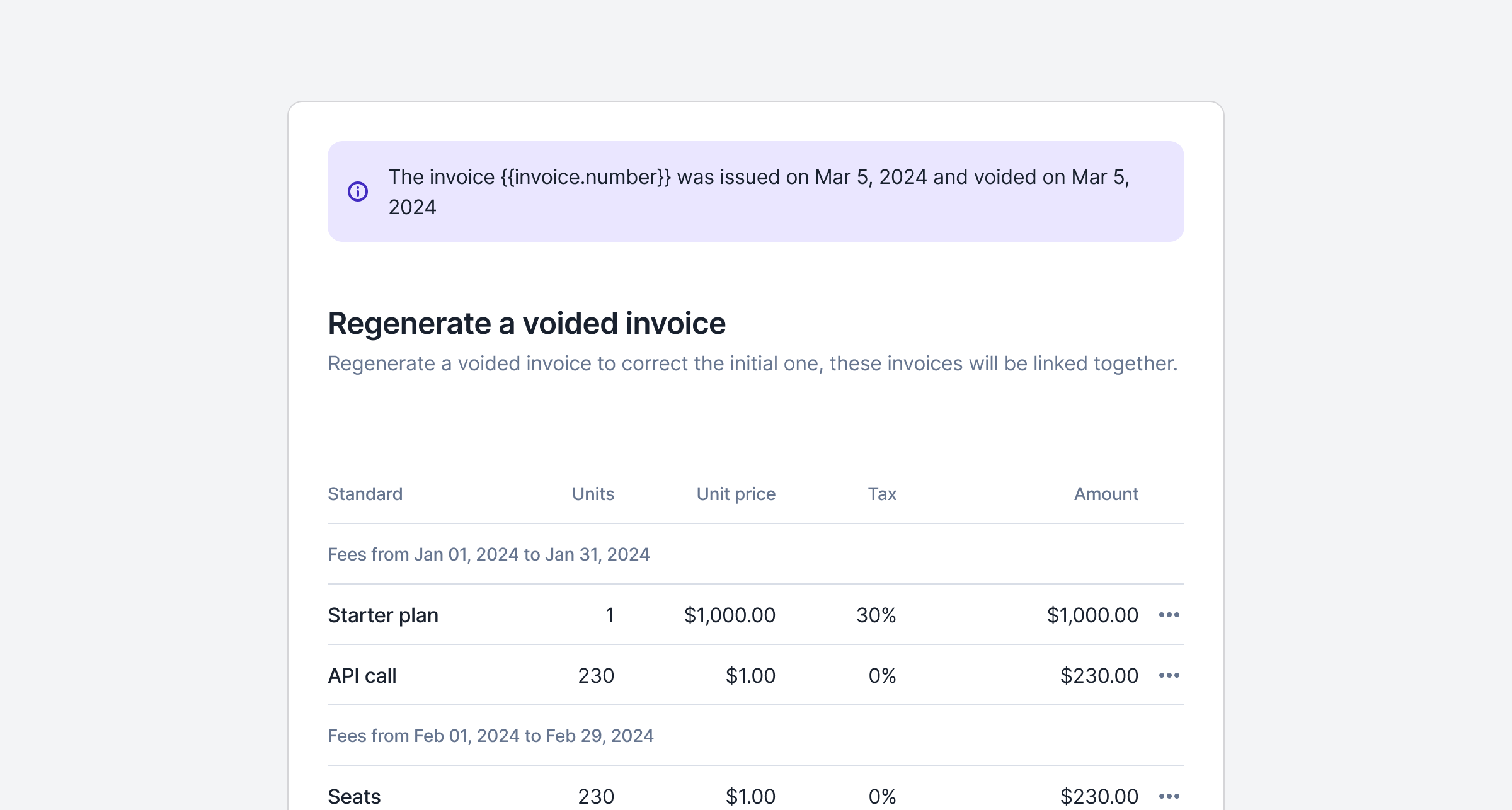Click the January fees period label
Viewport: 1512px width, 810px height.
pos(488,554)
